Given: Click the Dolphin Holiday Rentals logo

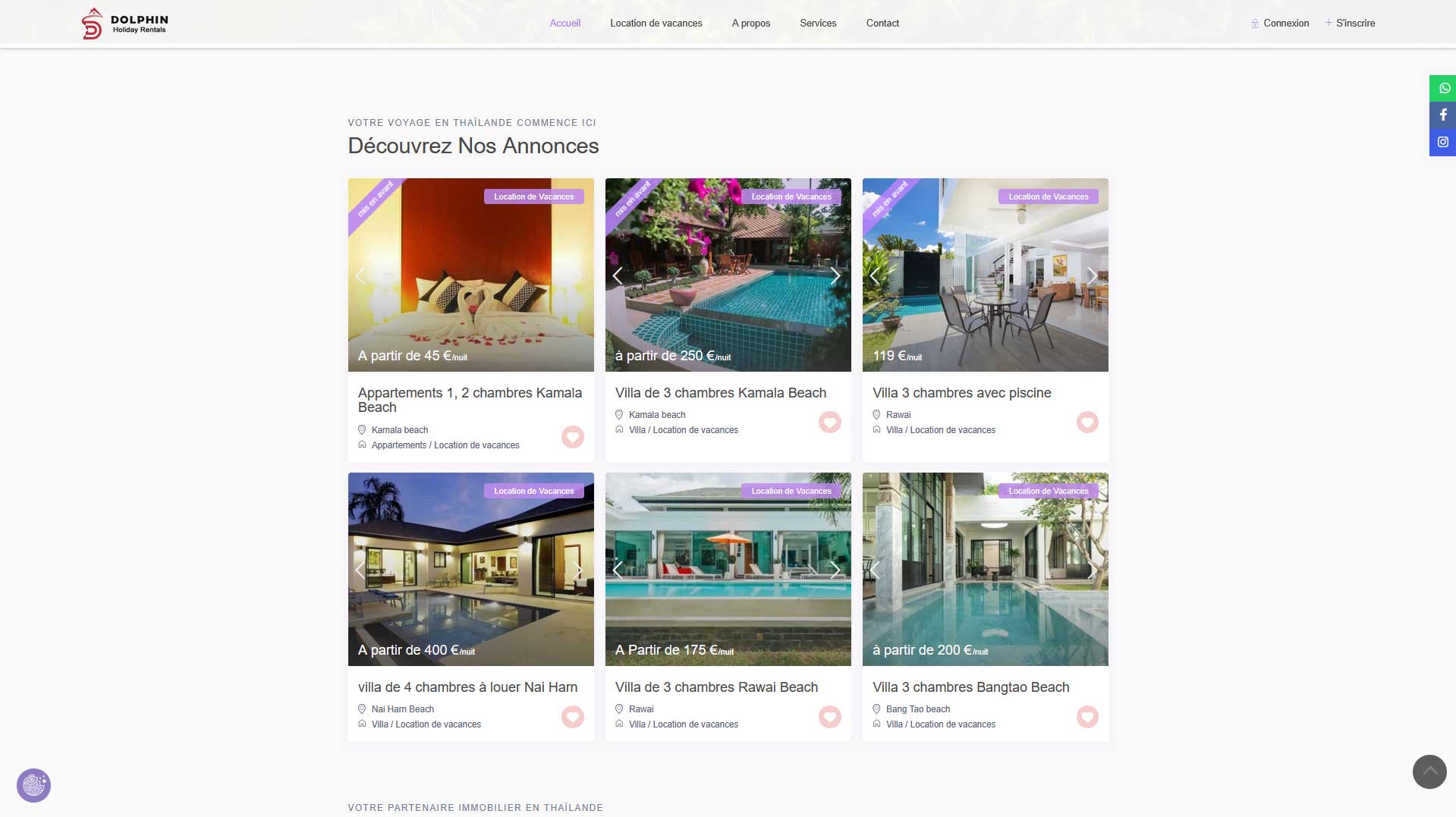Looking at the screenshot, I should [125, 24].
